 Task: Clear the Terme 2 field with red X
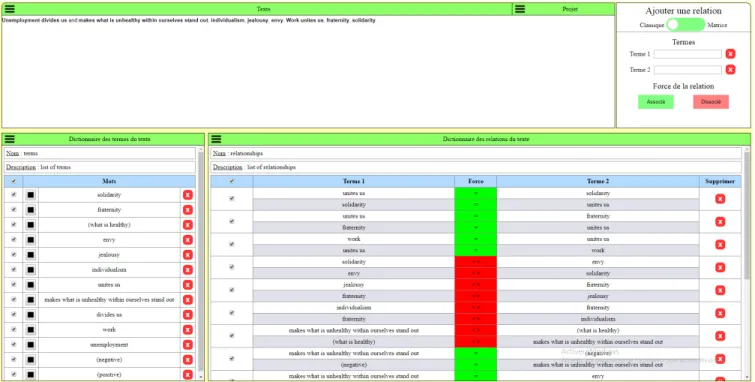coord(730,70)
